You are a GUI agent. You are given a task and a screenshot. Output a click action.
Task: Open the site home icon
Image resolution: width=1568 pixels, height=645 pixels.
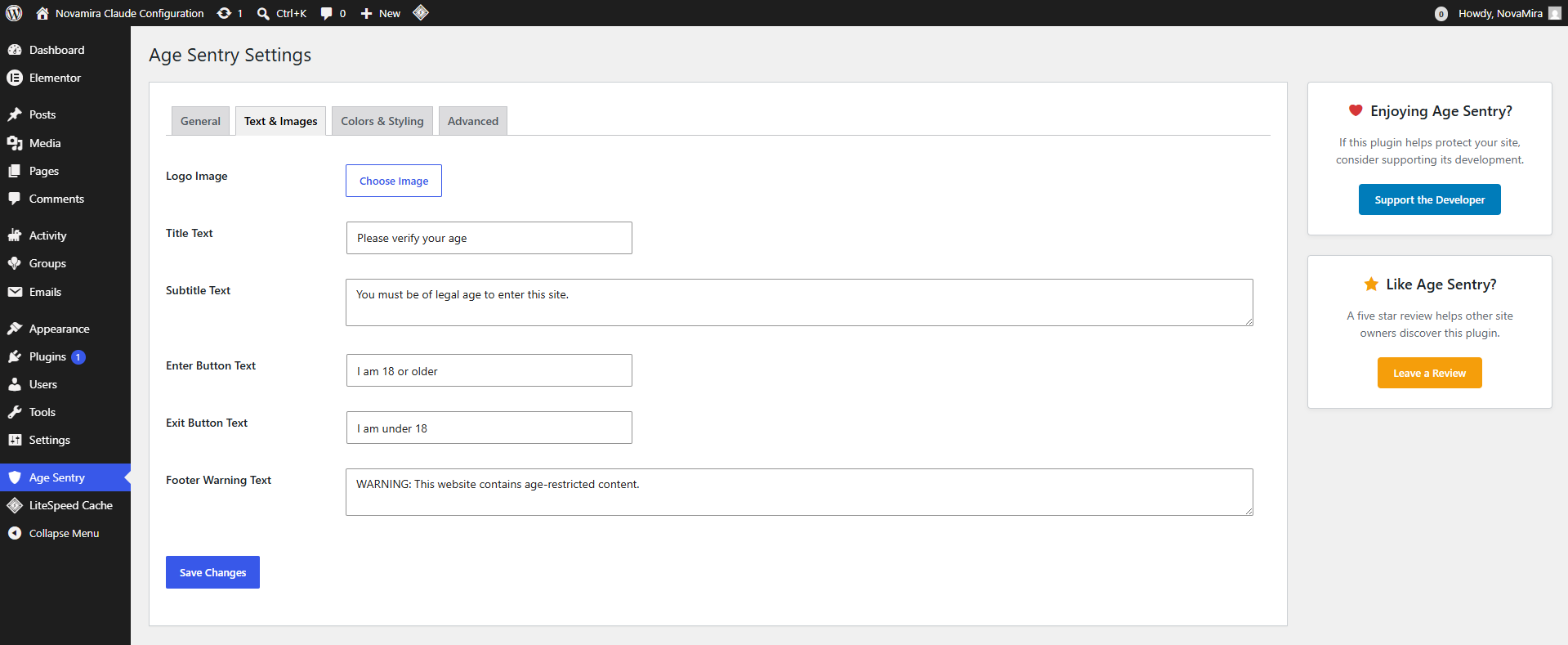pyautogui.click(x=42, y=13)
